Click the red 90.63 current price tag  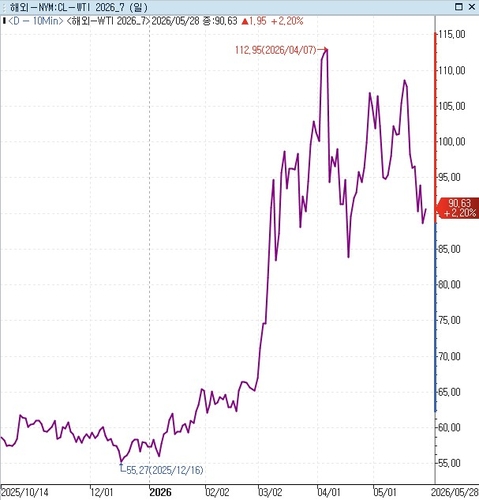[x=459, y=208]
